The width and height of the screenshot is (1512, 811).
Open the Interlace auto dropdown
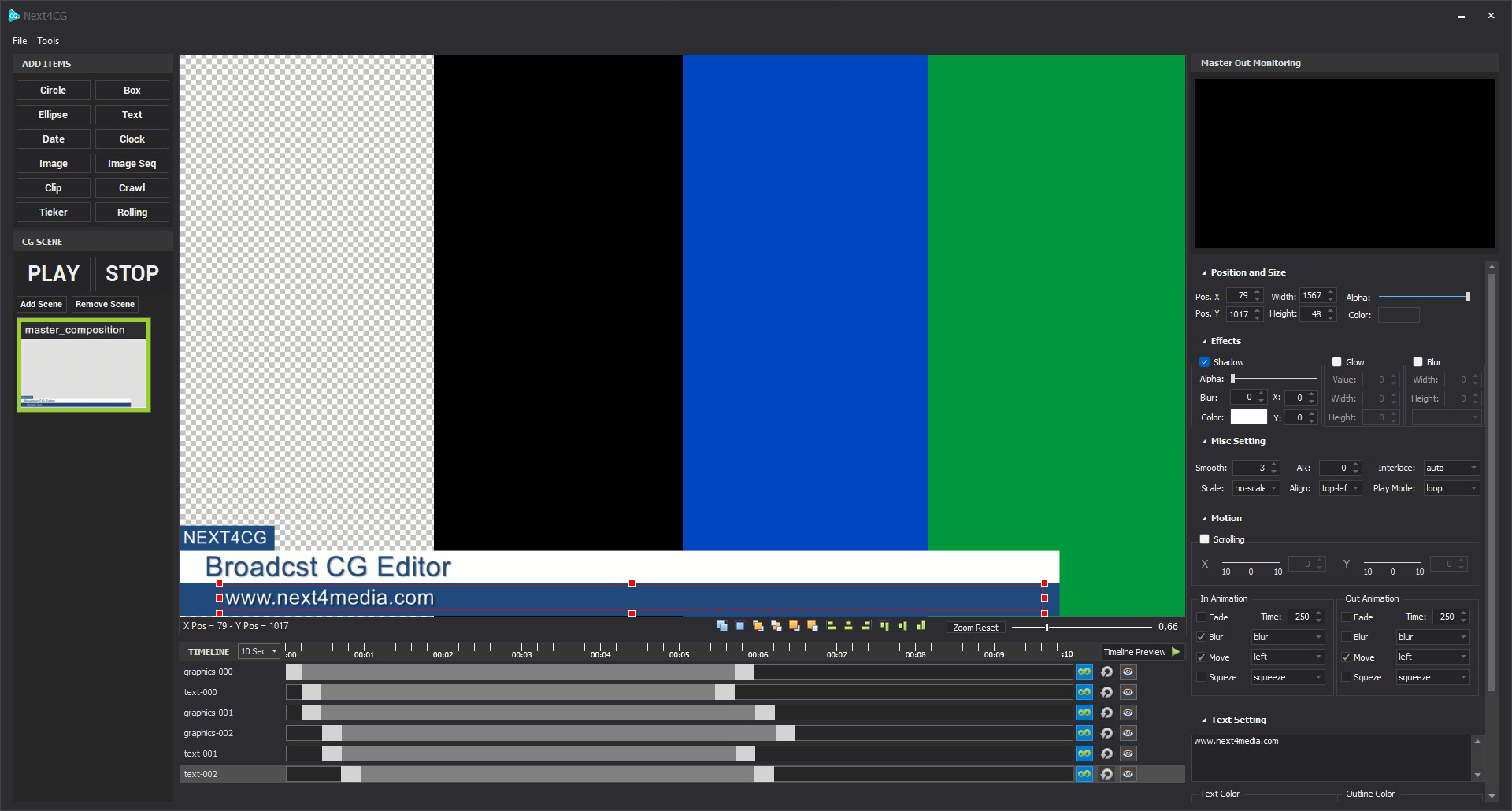(x=1451, y=468)
